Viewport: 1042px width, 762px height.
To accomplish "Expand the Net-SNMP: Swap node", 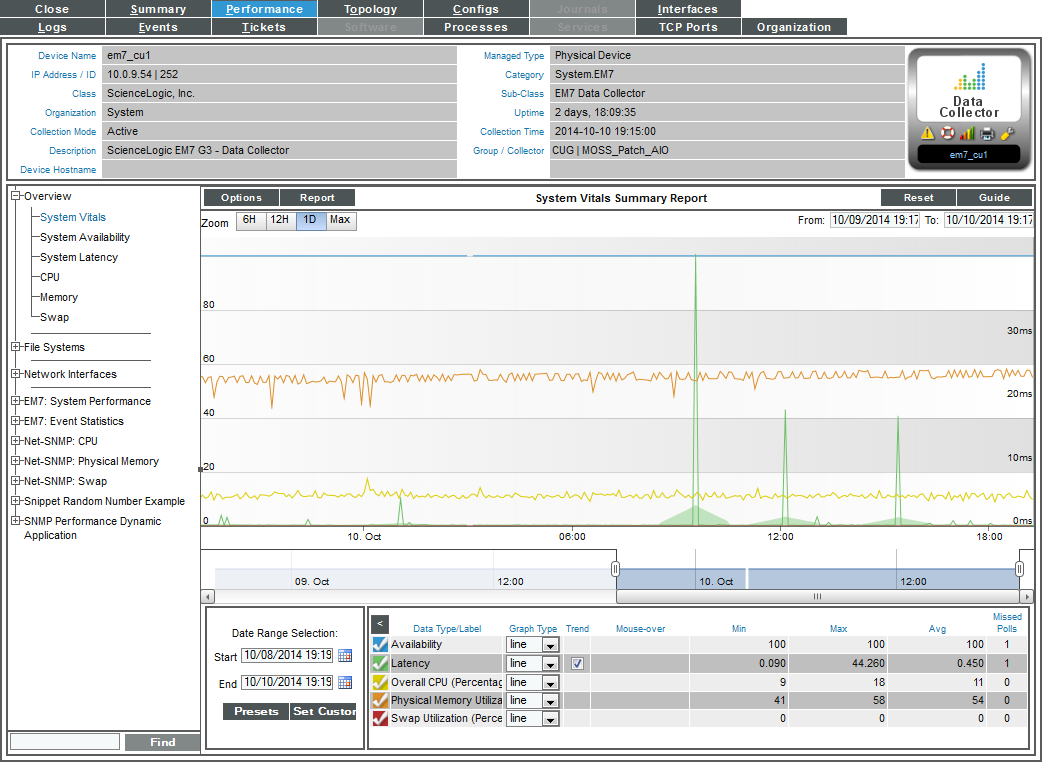I will (x=16, y=481).
